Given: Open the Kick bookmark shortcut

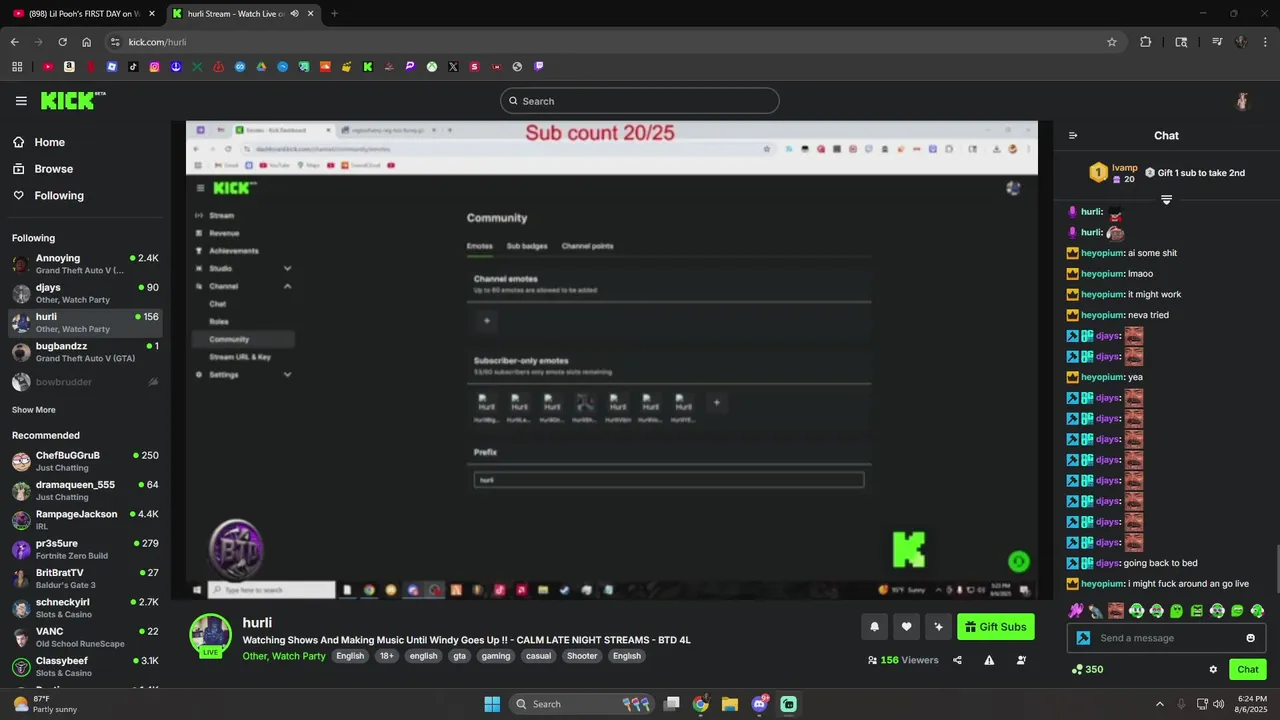Looking at the screenshot, I should pyautogui.click(x=368, y=67).
